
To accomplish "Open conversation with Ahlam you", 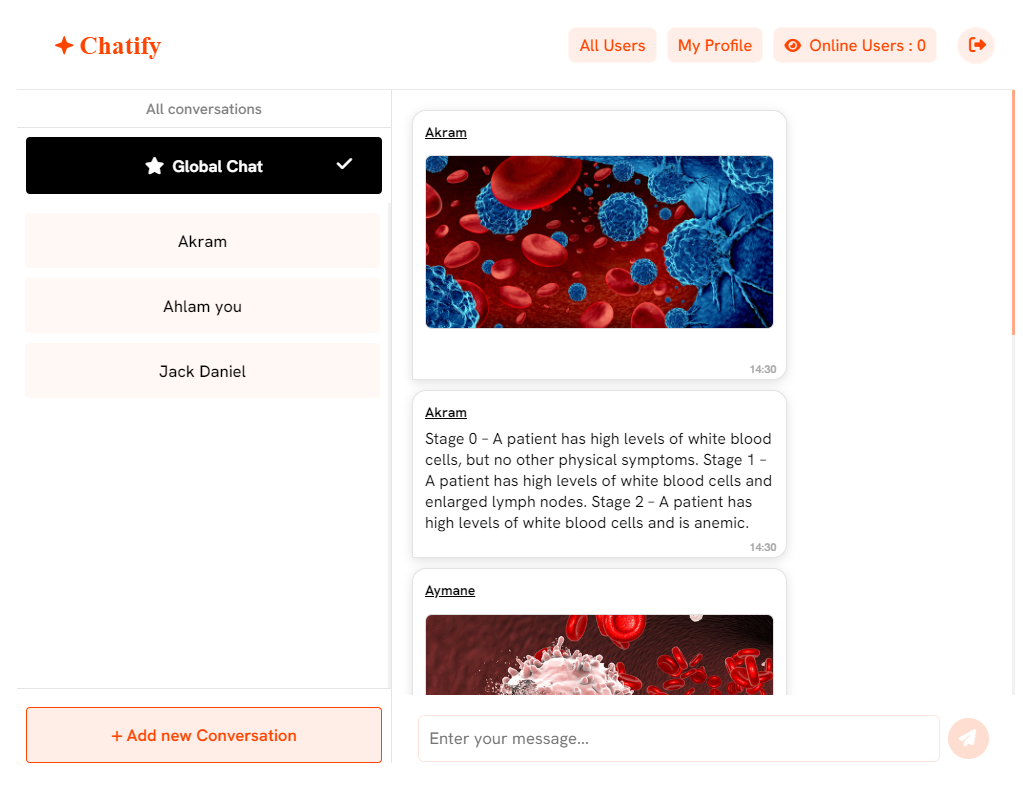I will [202, 306].
